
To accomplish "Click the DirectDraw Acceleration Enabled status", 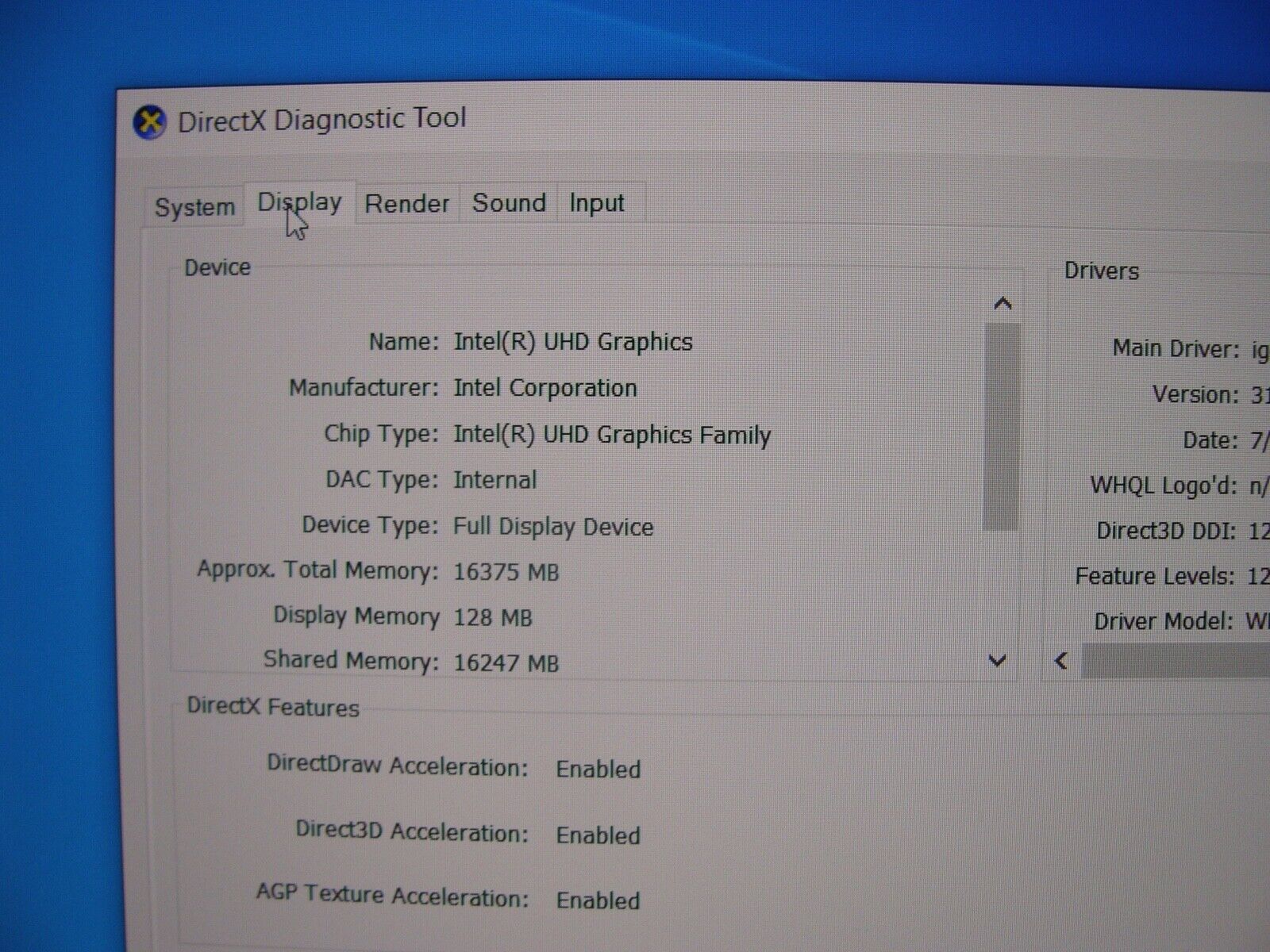I will tap(598, 769).
